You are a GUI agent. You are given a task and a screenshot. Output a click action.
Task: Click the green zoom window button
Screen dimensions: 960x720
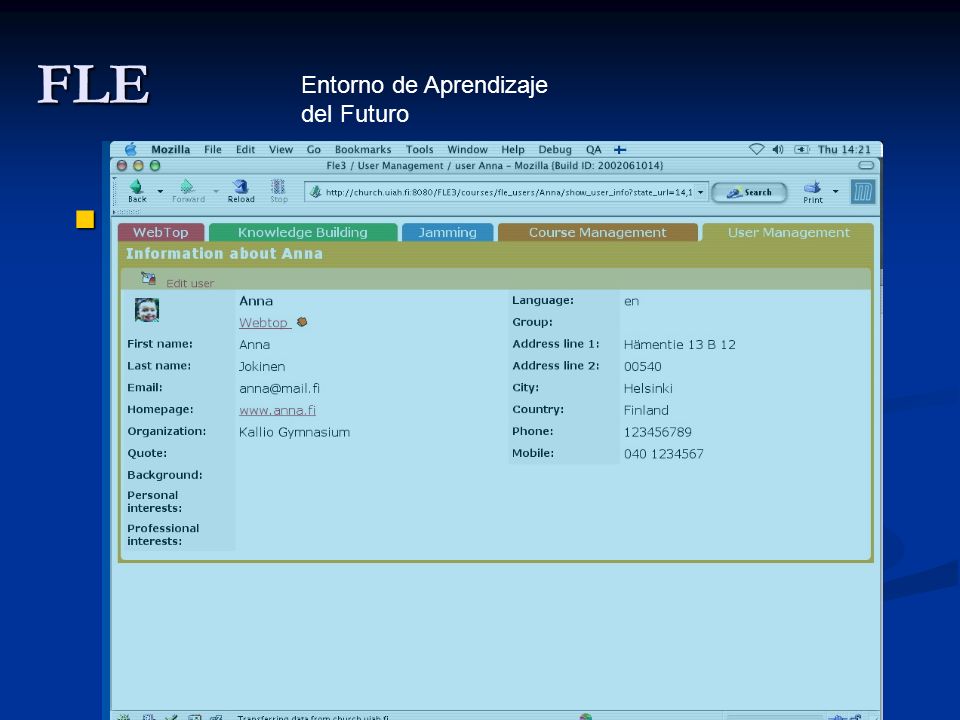pos(155,165)
